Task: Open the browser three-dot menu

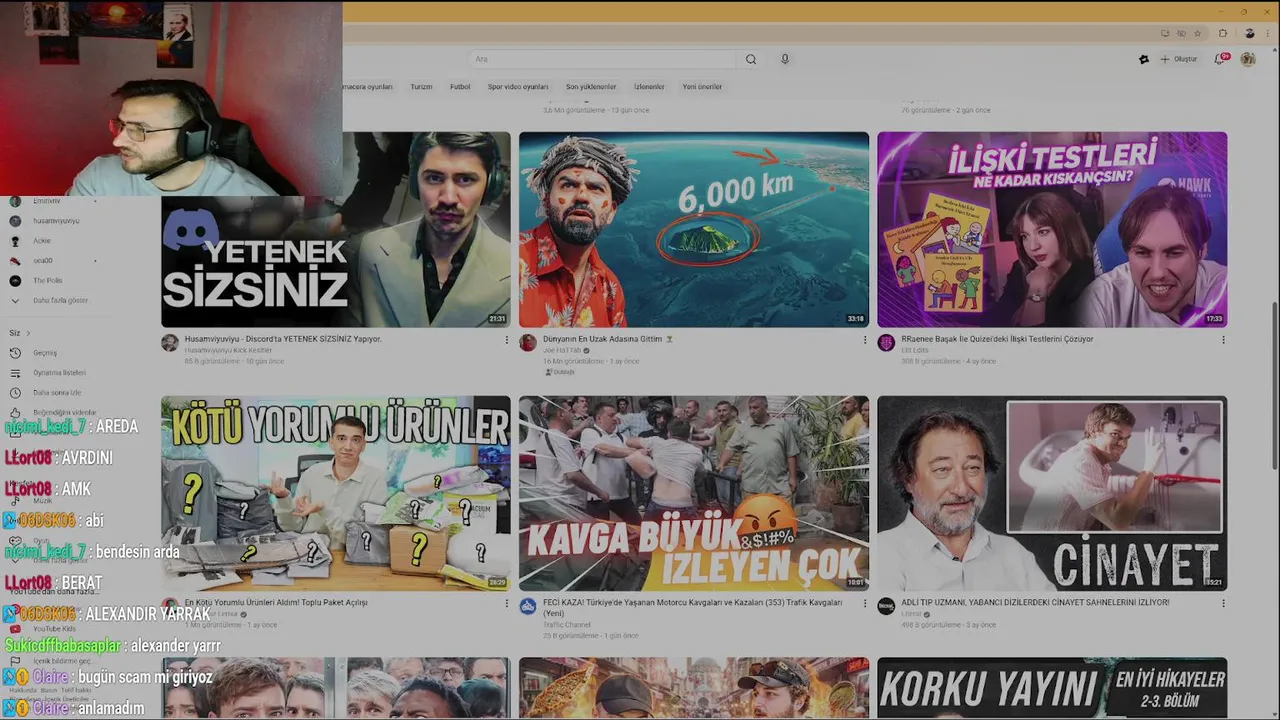Action: point(1267,33)
